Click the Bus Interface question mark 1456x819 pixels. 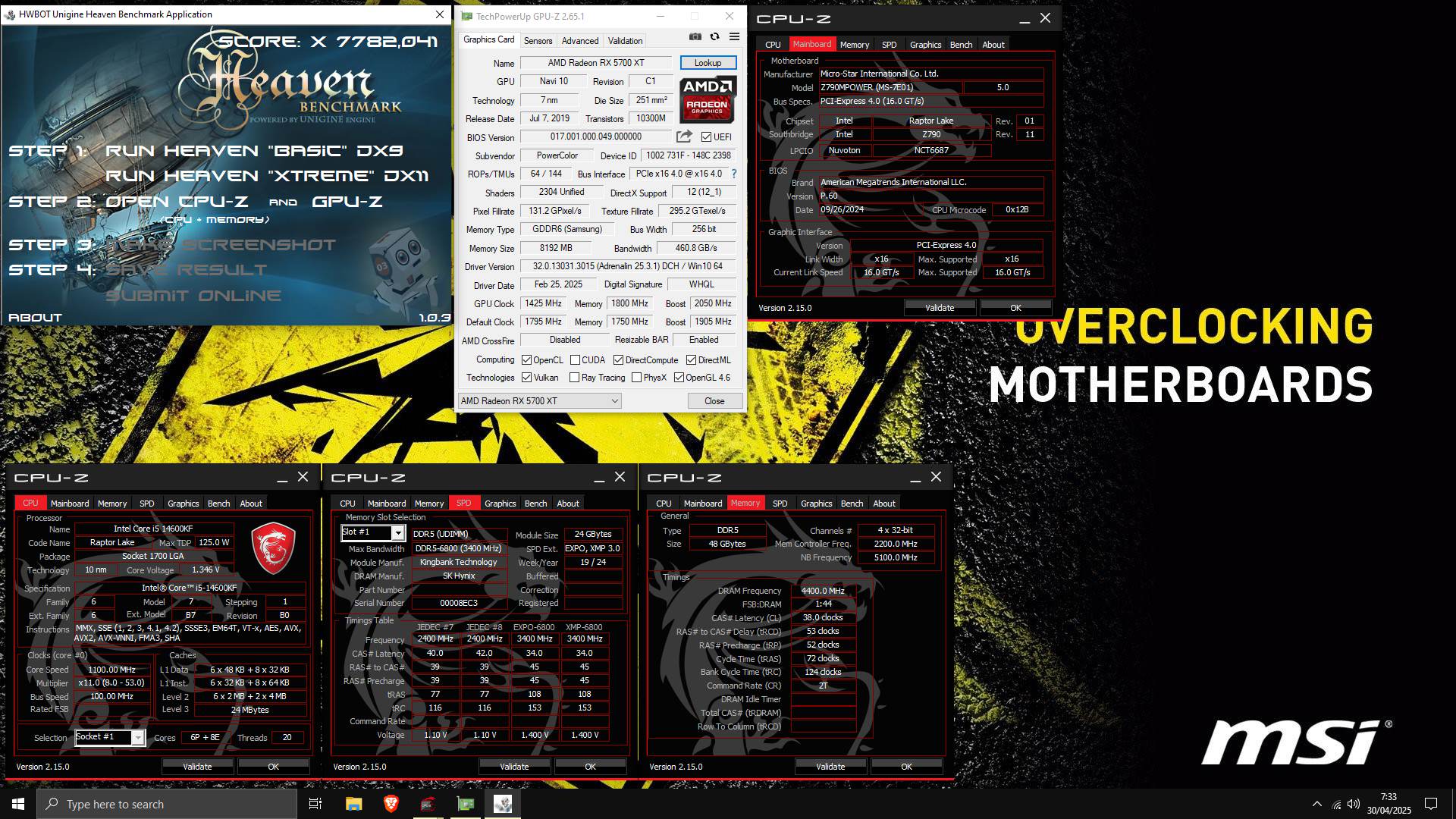coord(733,174)
